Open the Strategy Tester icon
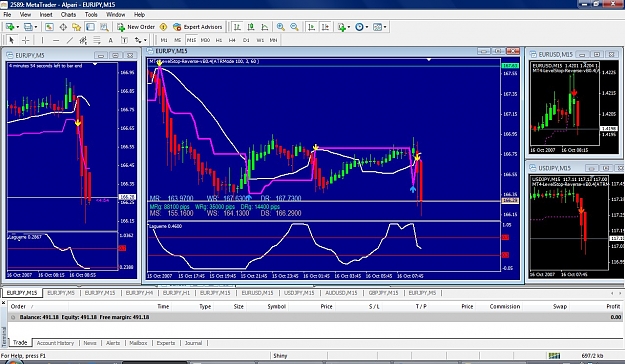Image resolution: width=625 pixels, height=364 pixels. click(104, 27)
